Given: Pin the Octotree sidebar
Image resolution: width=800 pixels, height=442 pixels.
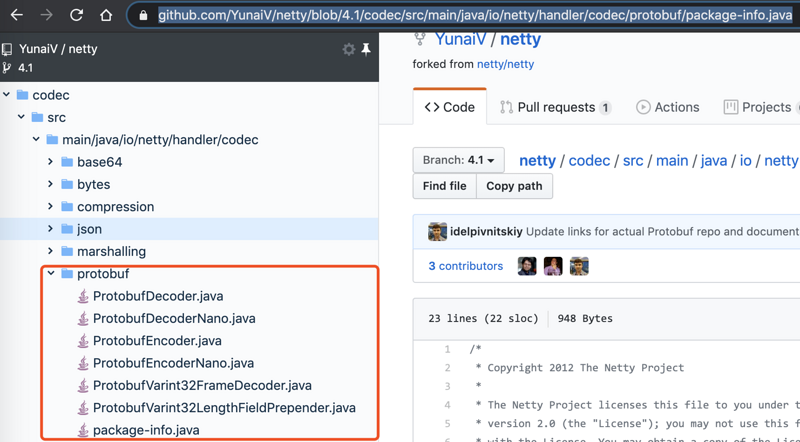Looking at the screenshot, I should point(366,49).
